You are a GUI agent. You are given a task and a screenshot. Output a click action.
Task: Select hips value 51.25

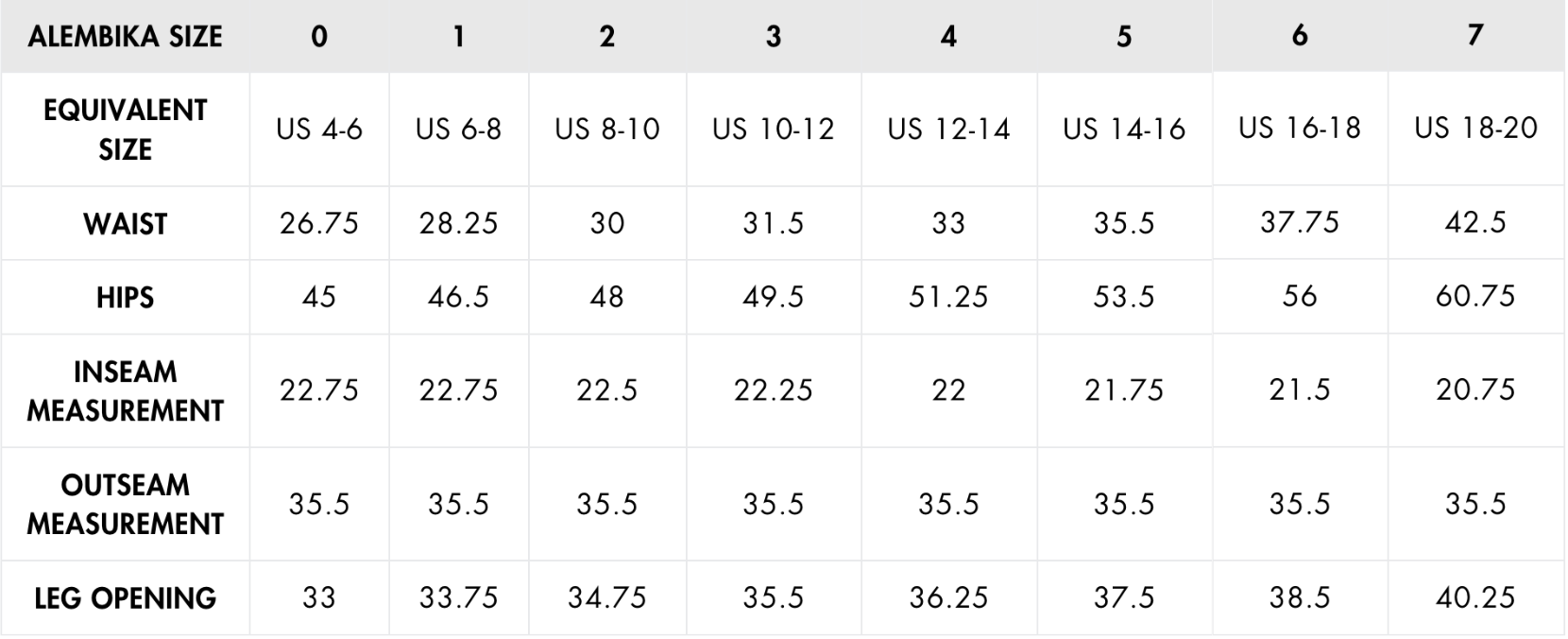(x=948, y=298)
